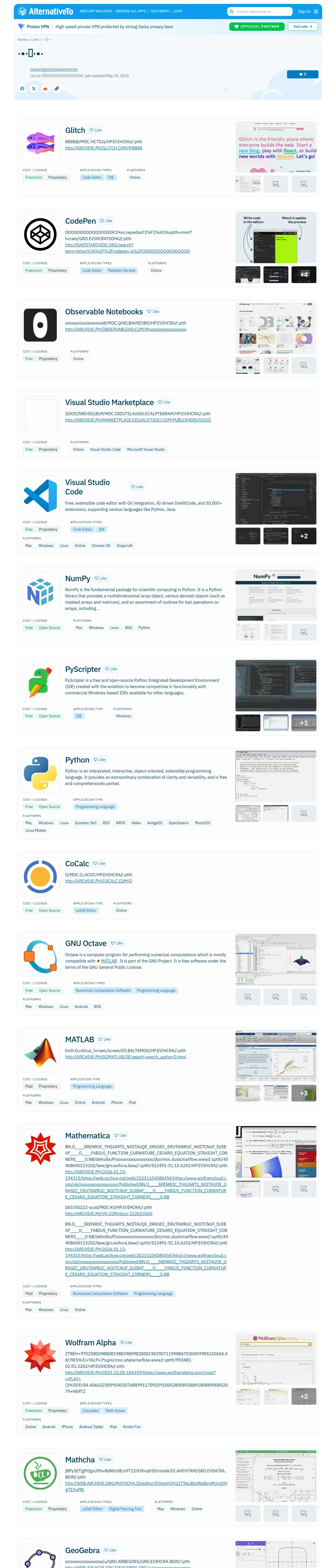Screen dimensions: 336x1568
Task: Share the list on Reddit
Action: click(x=45, y=88)
